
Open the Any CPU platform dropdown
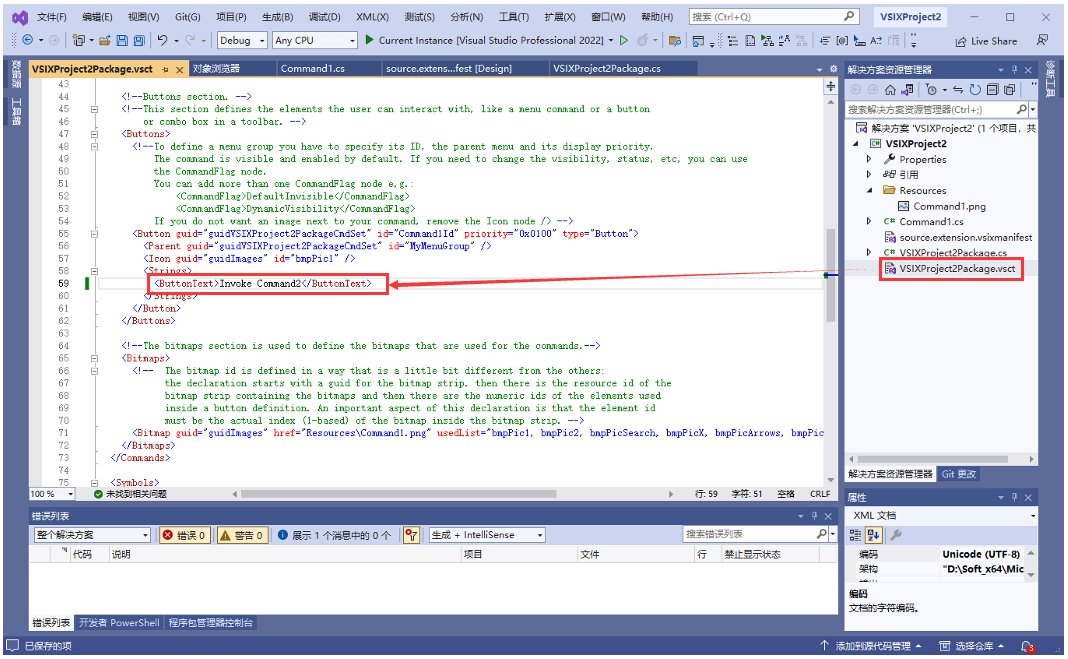[x=315, y=41]
